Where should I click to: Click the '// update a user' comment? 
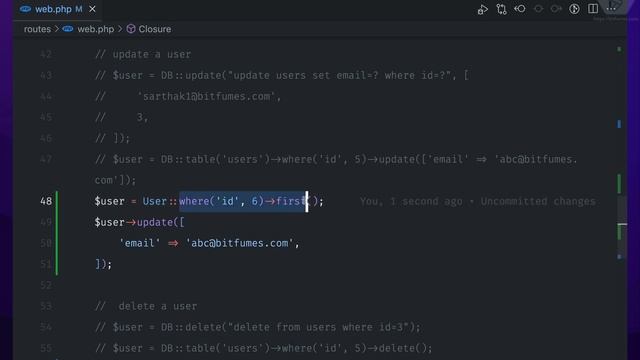[143, 55]
